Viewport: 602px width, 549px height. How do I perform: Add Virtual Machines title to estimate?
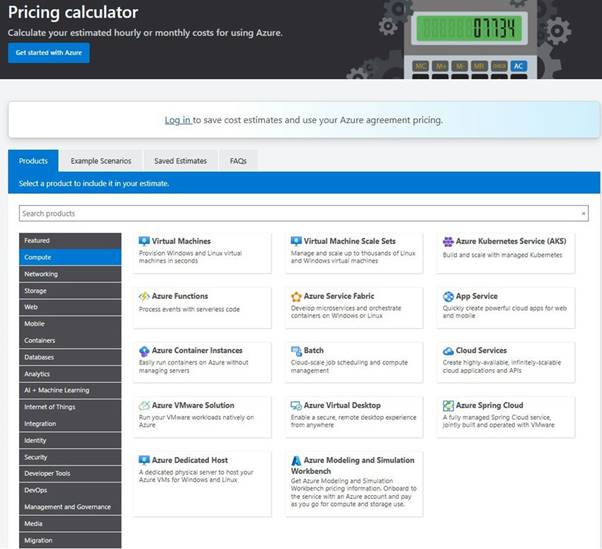(x=181, y=241)
